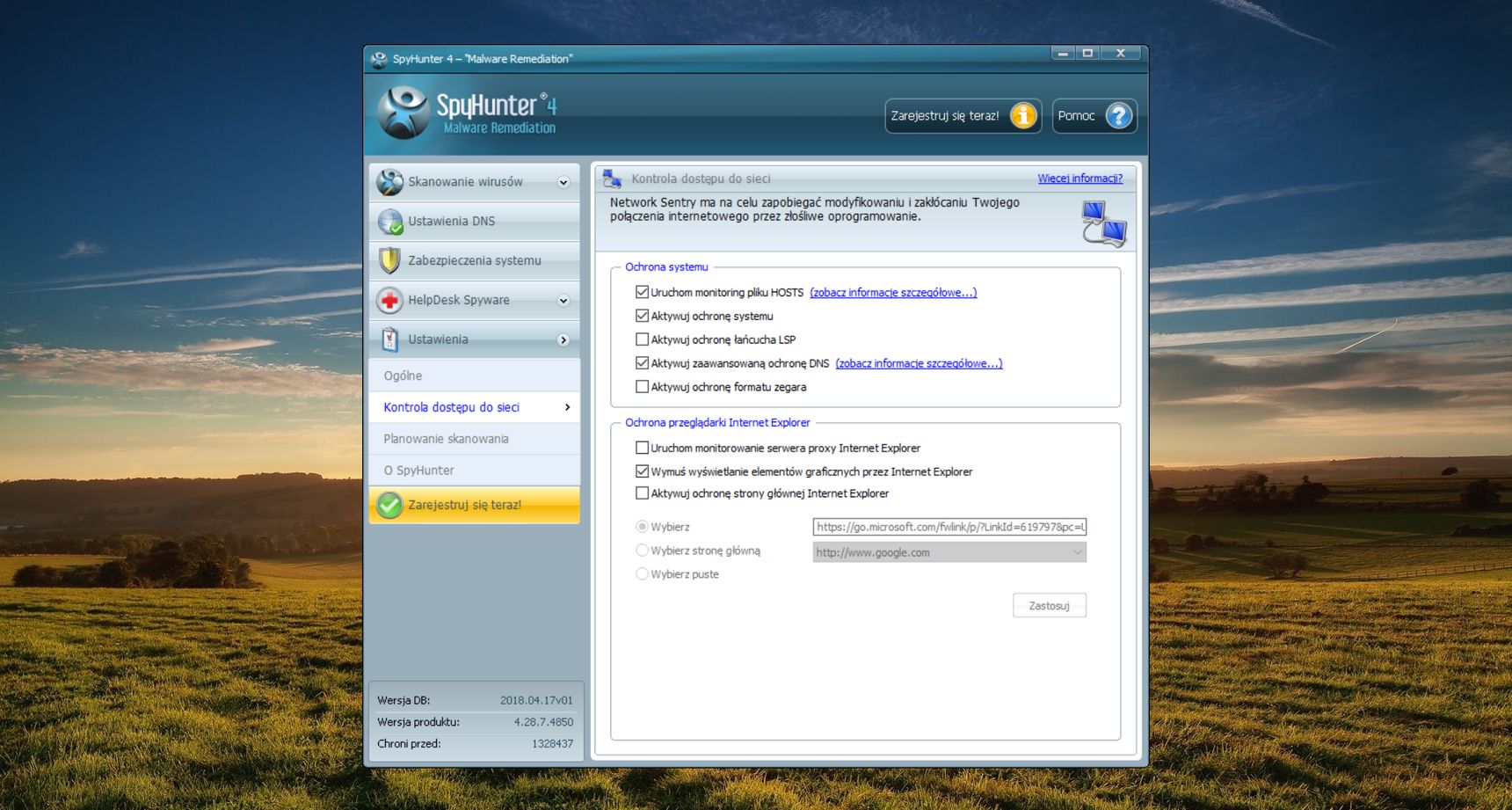Click the go.microsoft.com URL input field
This screenshot has height=810, width=1512.
pos(949,527)
